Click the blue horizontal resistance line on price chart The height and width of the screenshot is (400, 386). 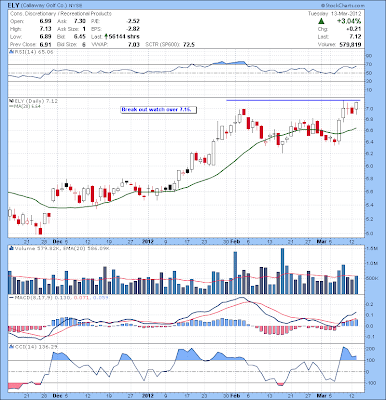coord(293,100)
